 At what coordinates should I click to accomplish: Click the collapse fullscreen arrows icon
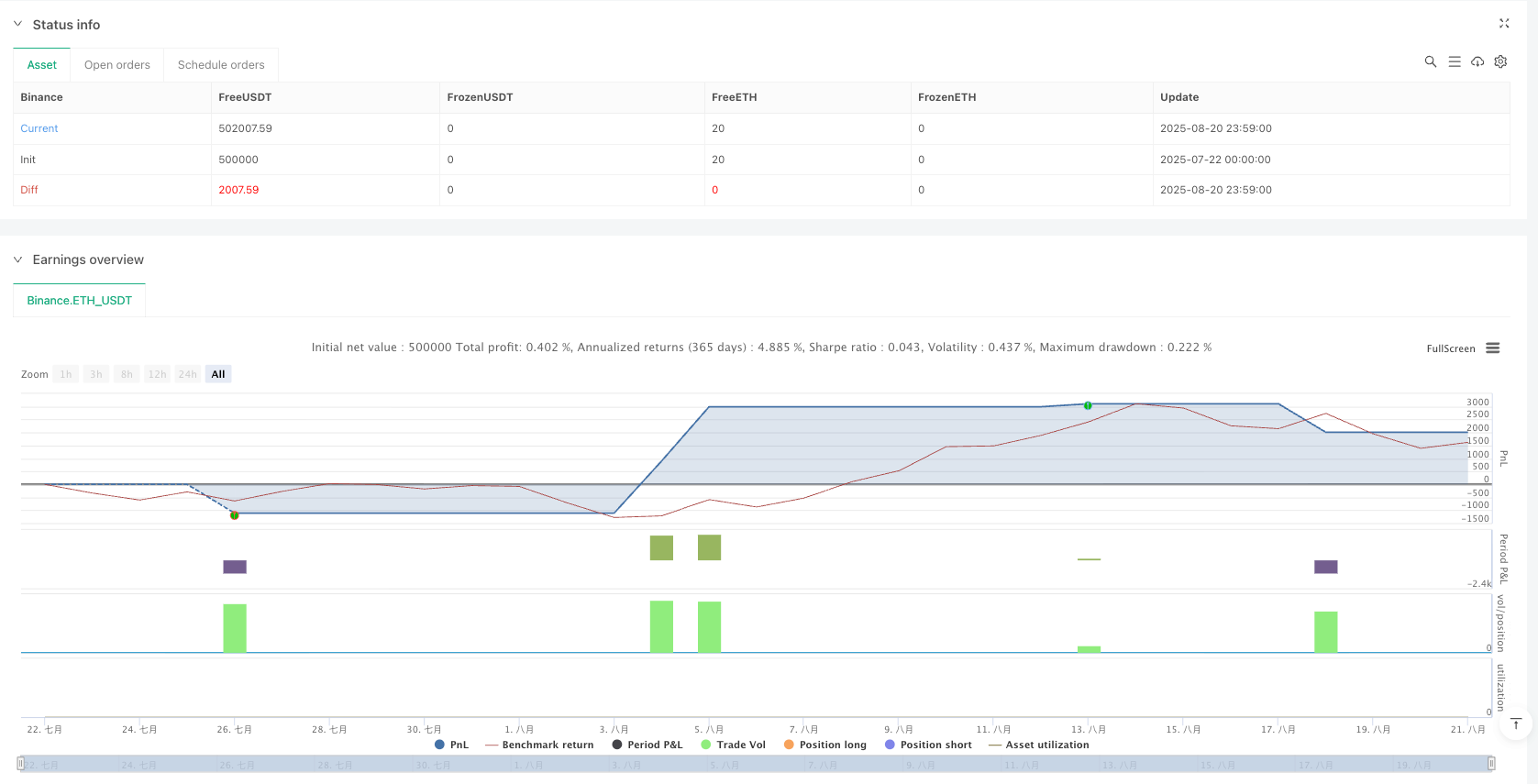1504,24
